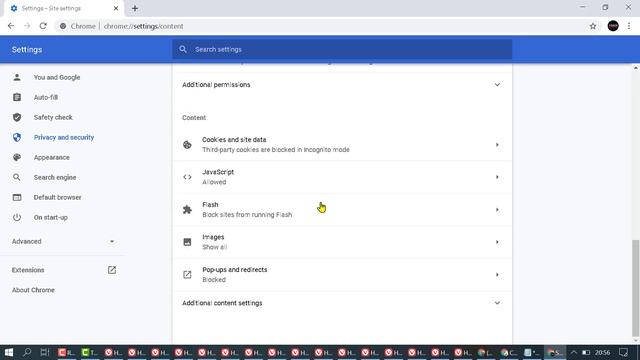Click the Default browser window icon
Screen dimensions: 640x360
pos(17,197)
